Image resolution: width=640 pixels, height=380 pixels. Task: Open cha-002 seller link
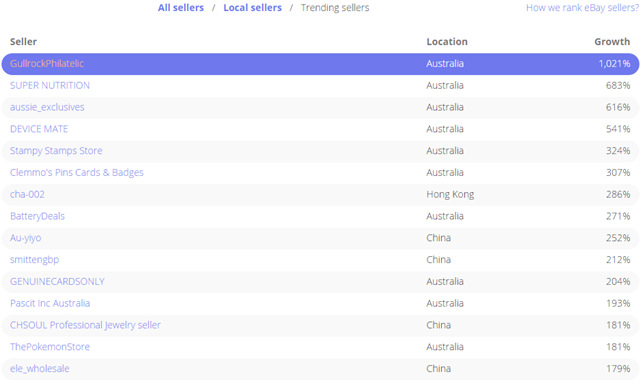(x=27, y=194)
